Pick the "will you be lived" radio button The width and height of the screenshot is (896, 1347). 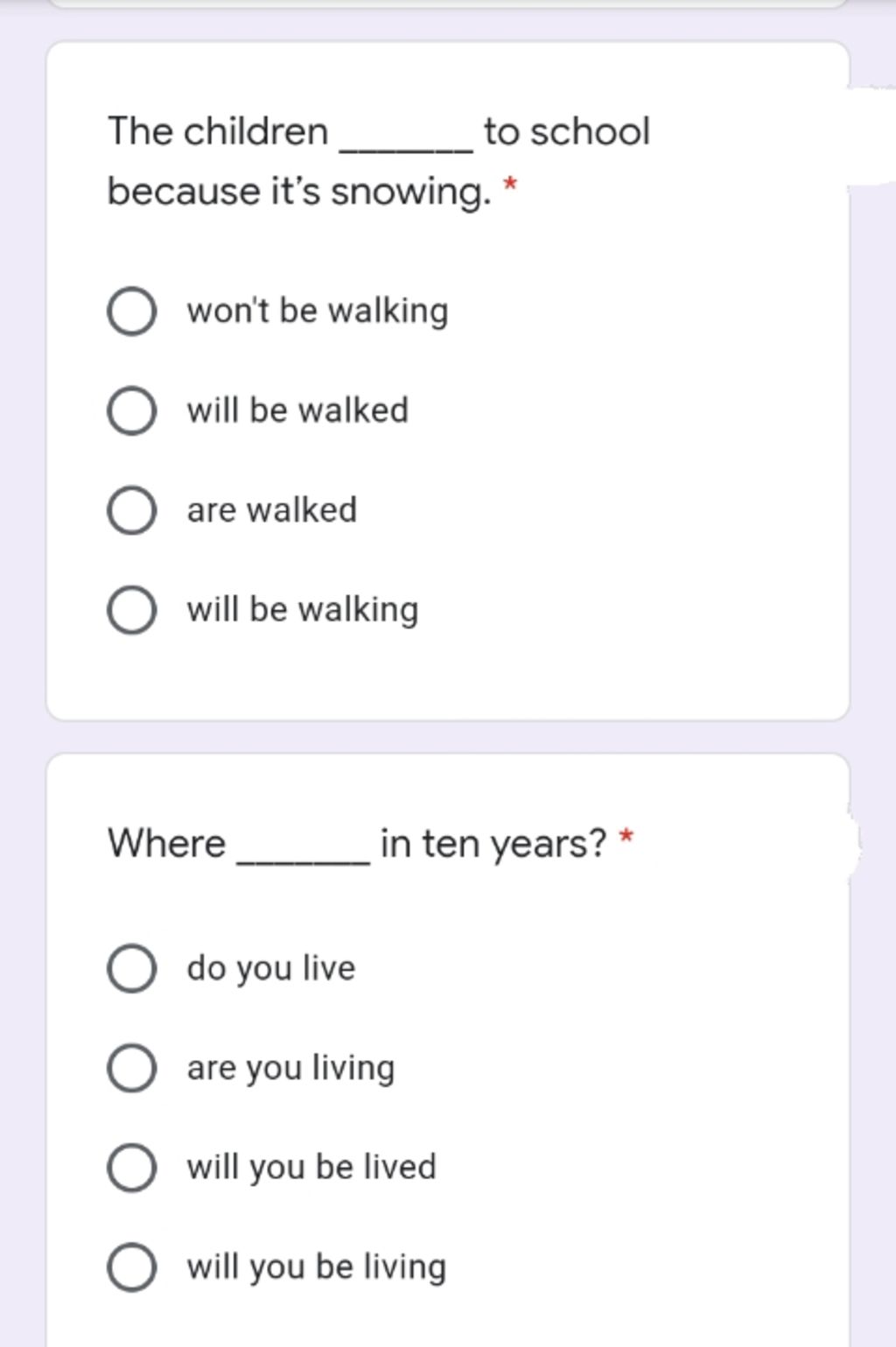tap(132, 1168)
